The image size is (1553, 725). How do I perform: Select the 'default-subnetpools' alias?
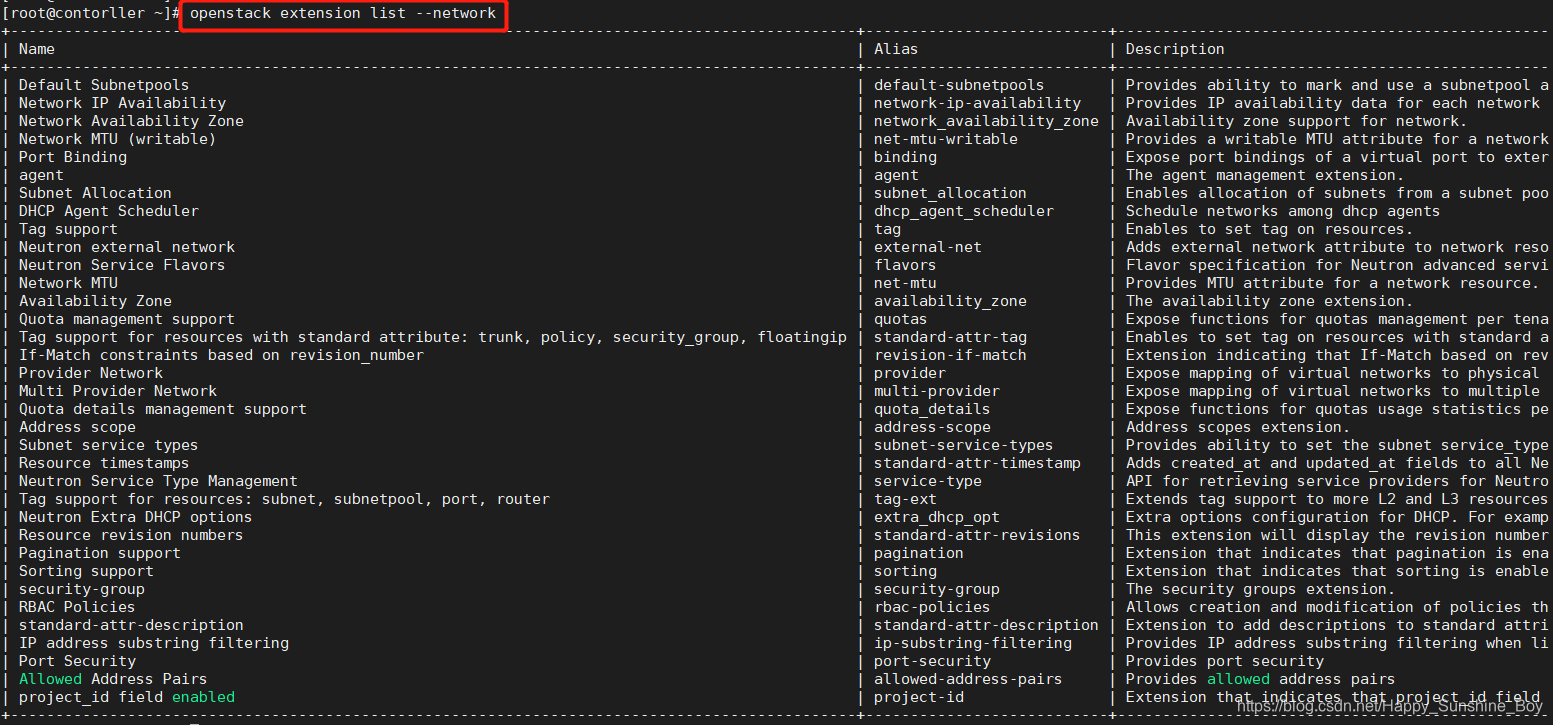(x=959, y=85)
